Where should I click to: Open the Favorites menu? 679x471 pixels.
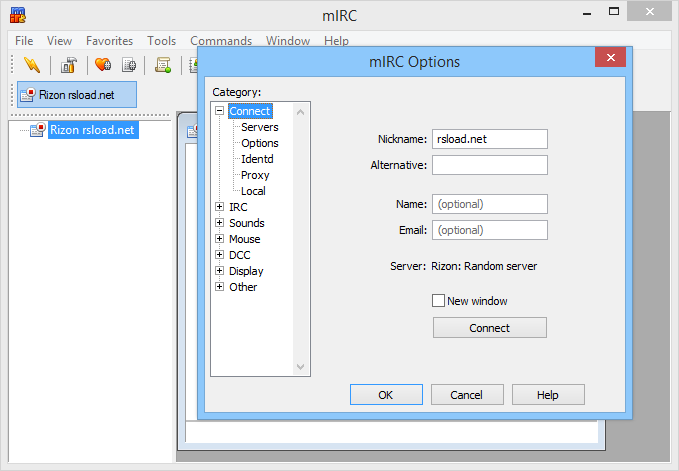coord(109,41)
